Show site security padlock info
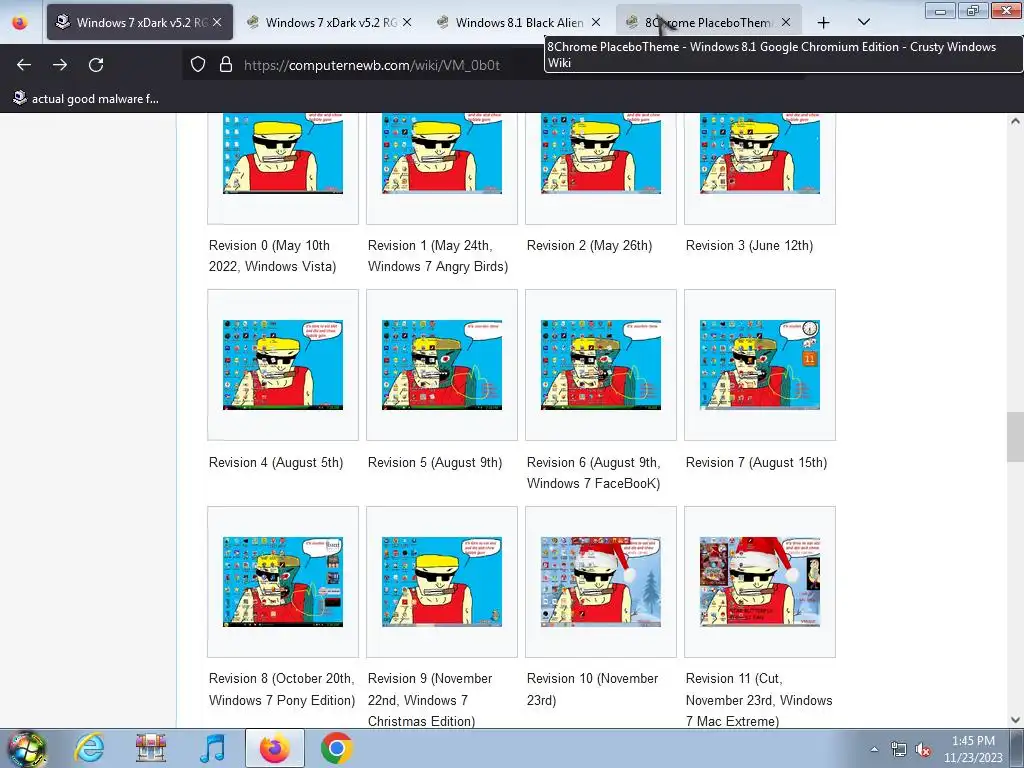1024x768 pixels. (226, 65)
